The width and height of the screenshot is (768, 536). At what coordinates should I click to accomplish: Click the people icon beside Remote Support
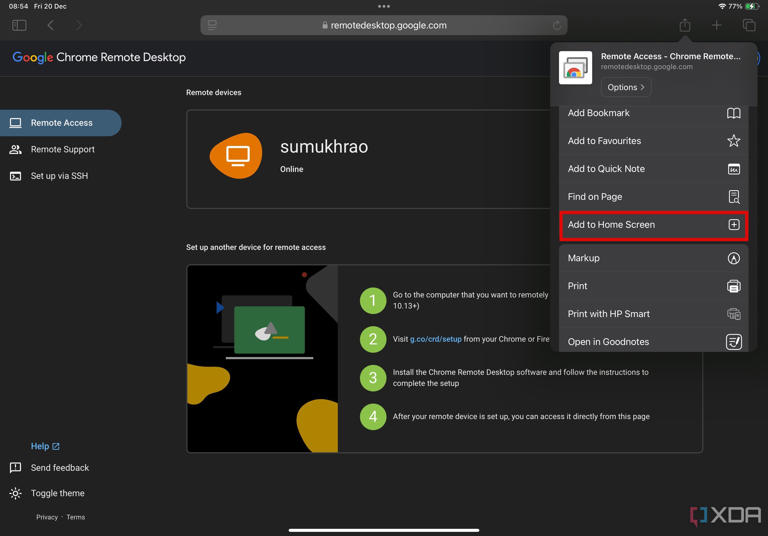[x=16, y=149]
